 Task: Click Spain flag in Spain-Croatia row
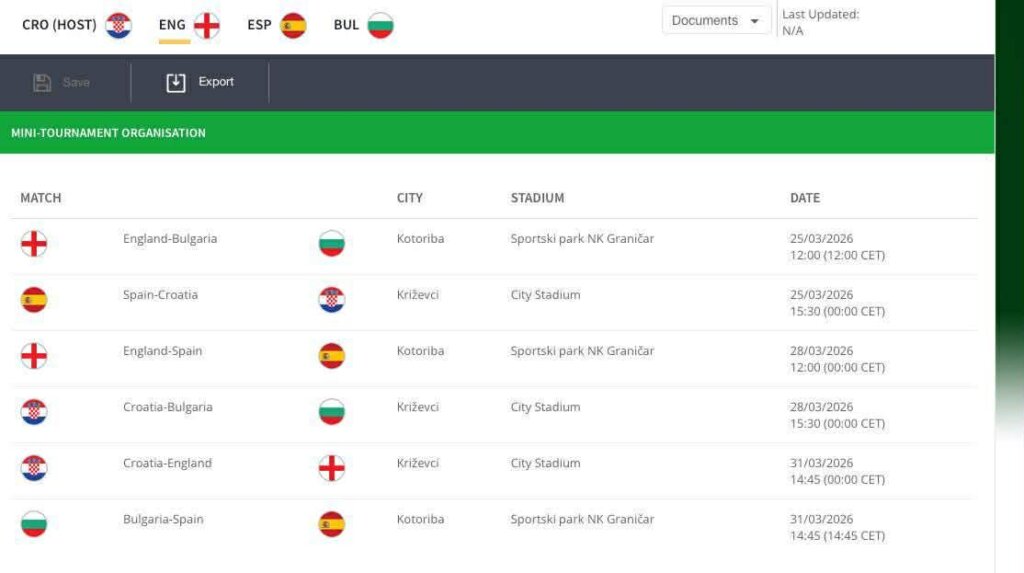(x=34, y=299)
